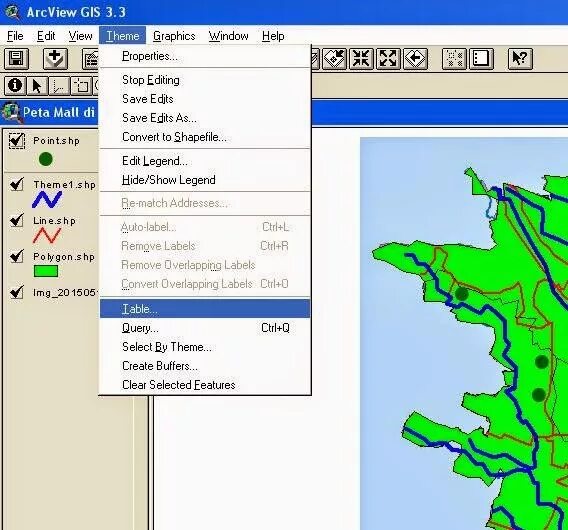Click the Zoom to Selected icon
Image resolution: width=568 pixels, height=530 pixels.
(334, 58)
